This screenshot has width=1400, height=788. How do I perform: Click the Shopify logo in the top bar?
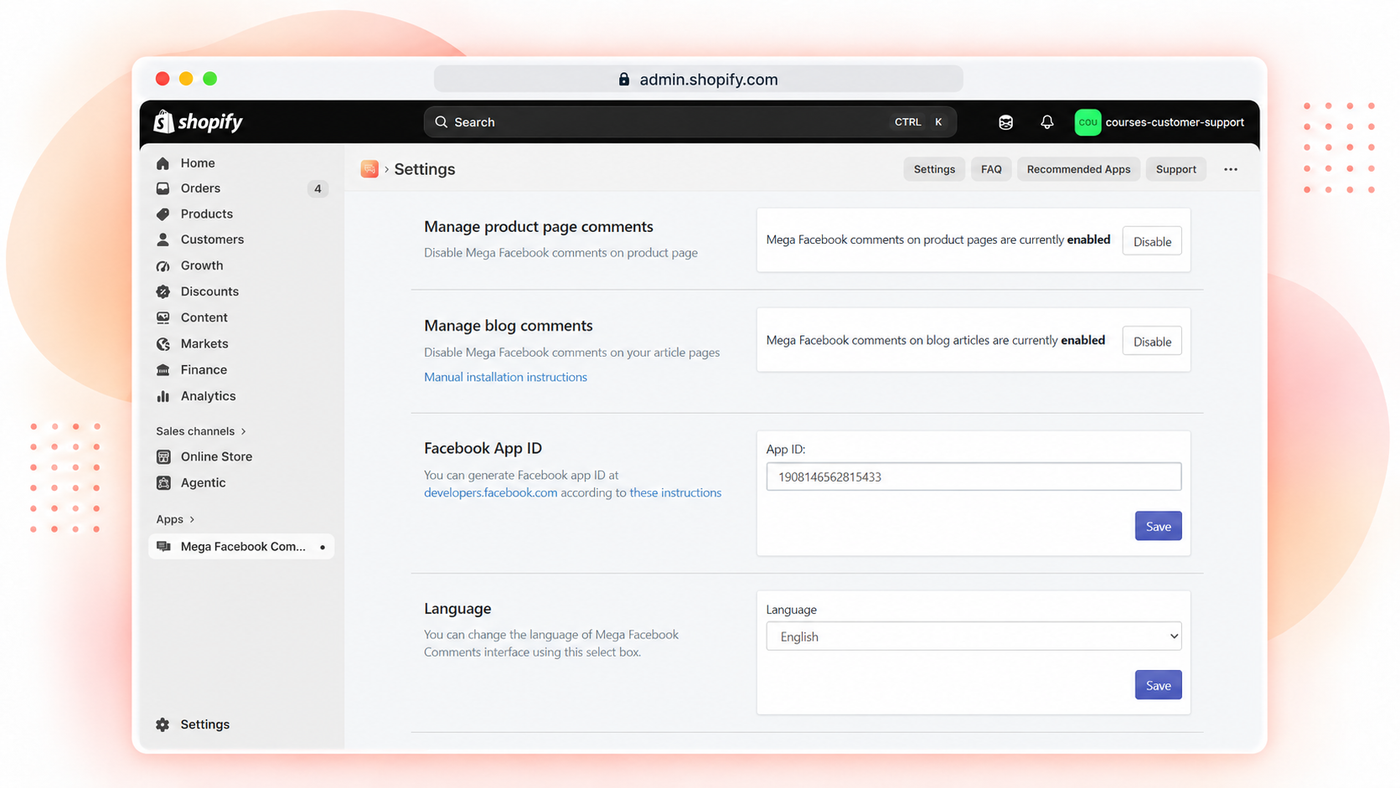pyautogui.click(x=198, y=122)
